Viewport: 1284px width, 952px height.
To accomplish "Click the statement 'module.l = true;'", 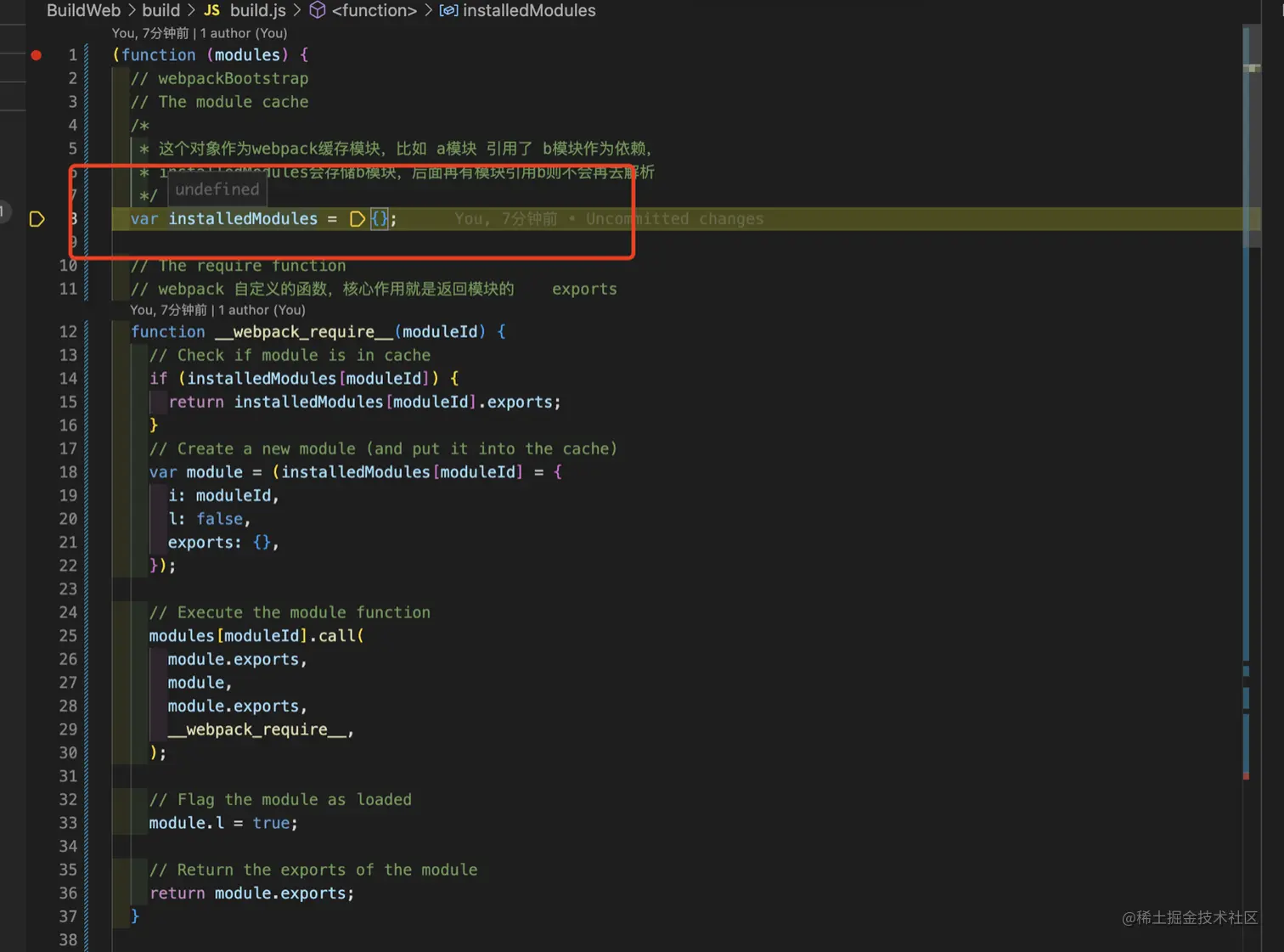I will (223, 823).
